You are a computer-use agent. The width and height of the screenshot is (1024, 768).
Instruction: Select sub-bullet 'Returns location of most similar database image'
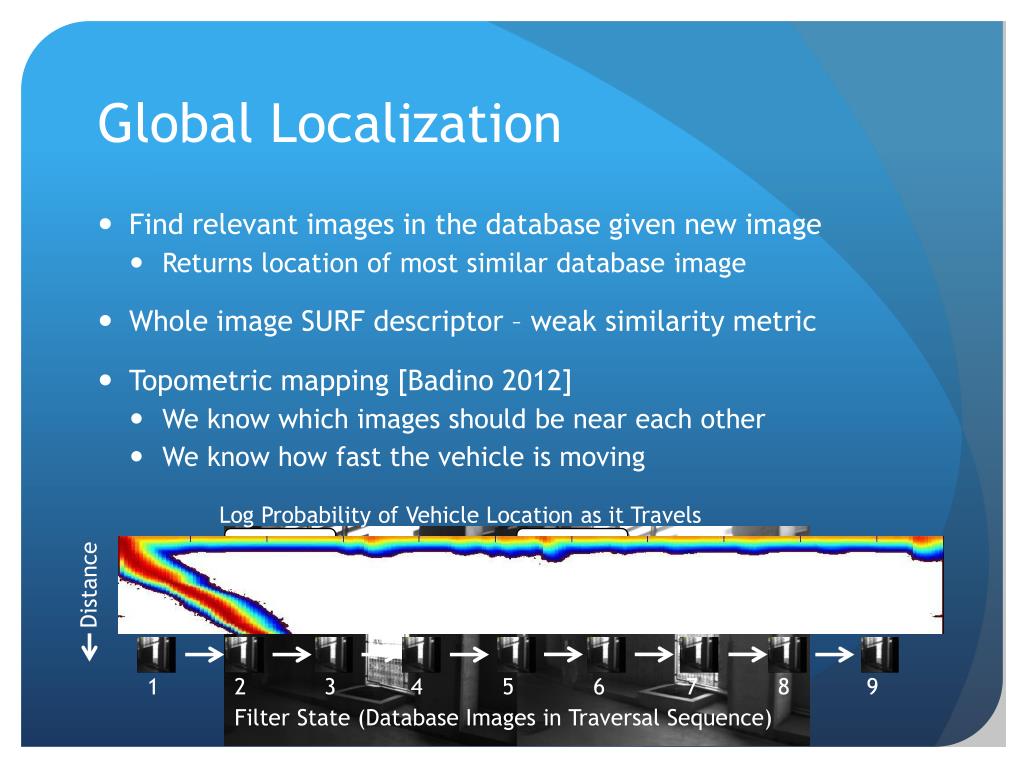[453, 263]
